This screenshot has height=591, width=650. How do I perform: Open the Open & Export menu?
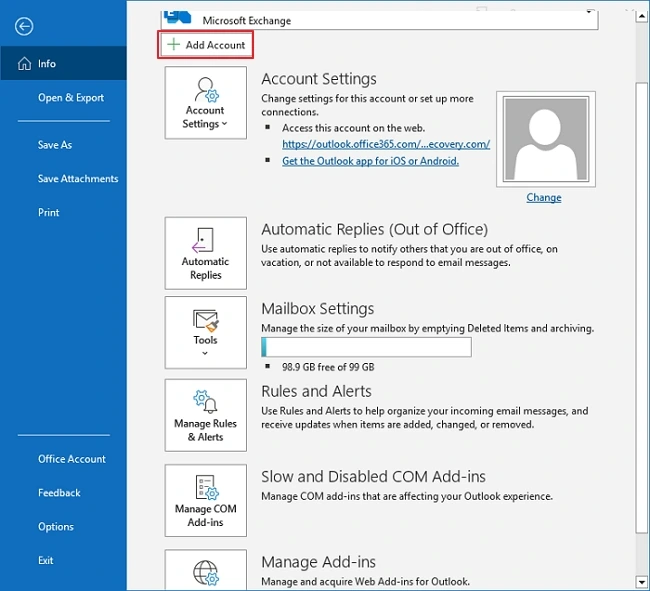71,97
